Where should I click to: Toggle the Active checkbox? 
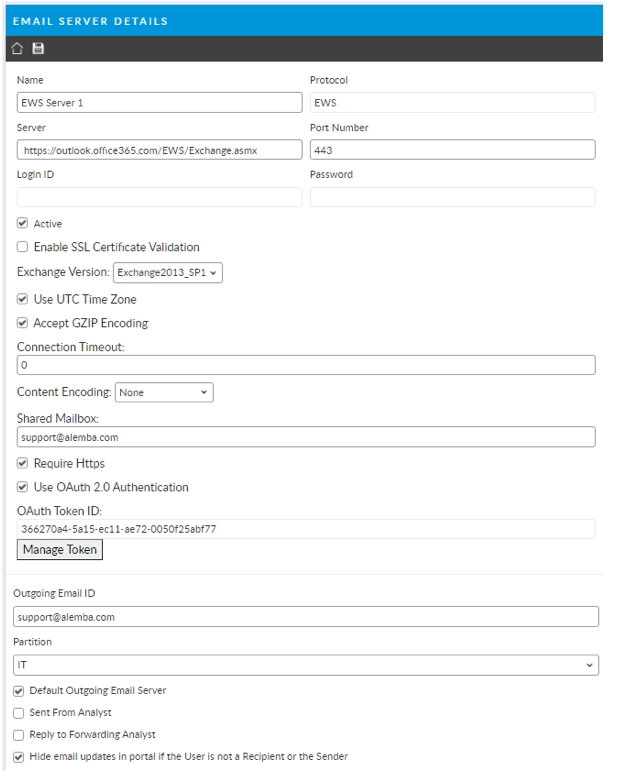point(23,223)
